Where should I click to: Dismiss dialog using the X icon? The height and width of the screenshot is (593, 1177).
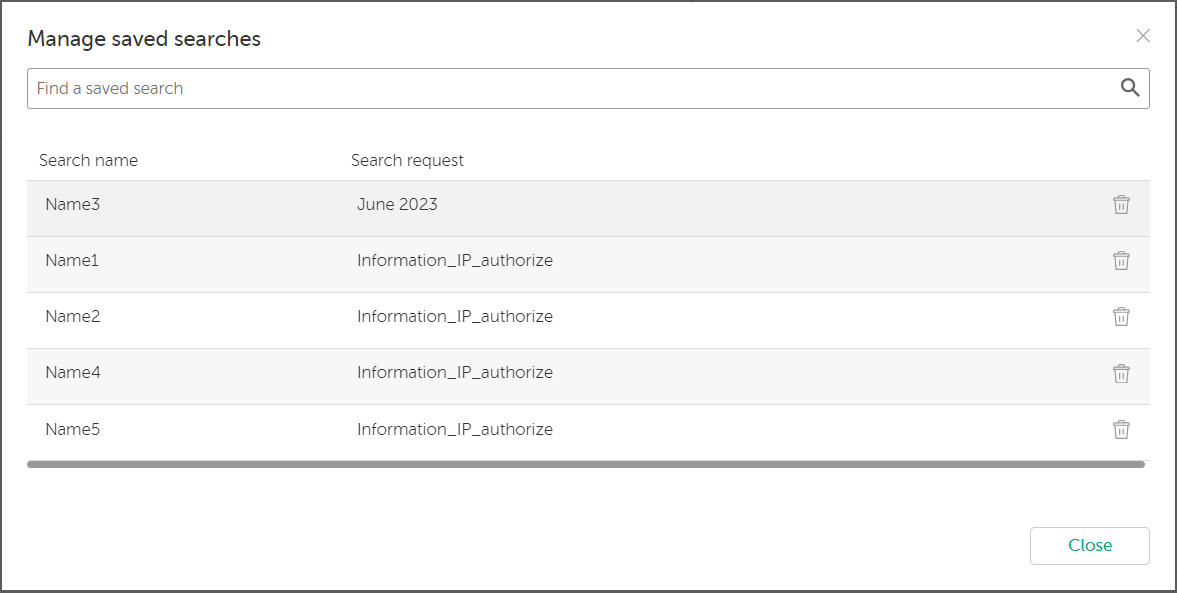[x=1143, y=36]
